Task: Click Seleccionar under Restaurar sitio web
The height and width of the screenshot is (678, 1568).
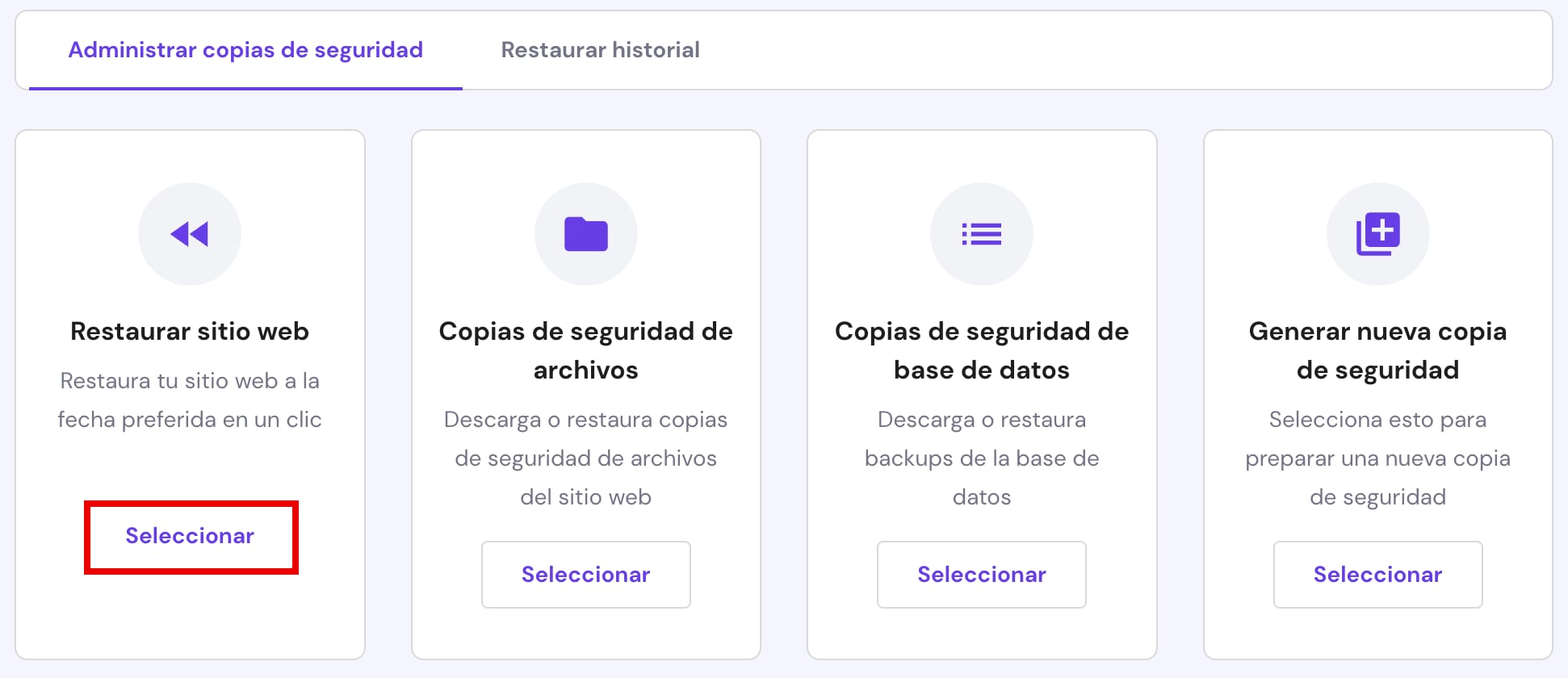Action: coord(190,535)
